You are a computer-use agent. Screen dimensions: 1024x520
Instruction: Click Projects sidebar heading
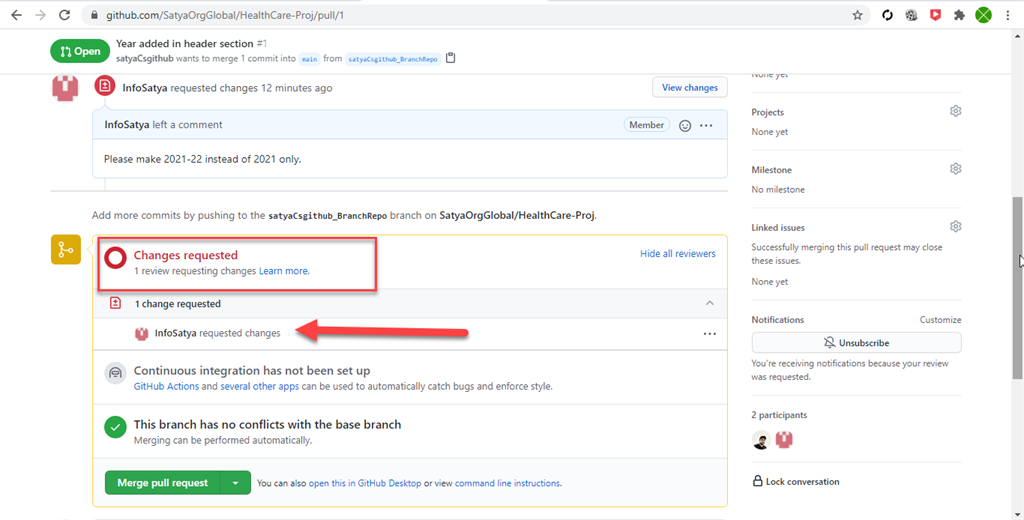coord(767,112)
